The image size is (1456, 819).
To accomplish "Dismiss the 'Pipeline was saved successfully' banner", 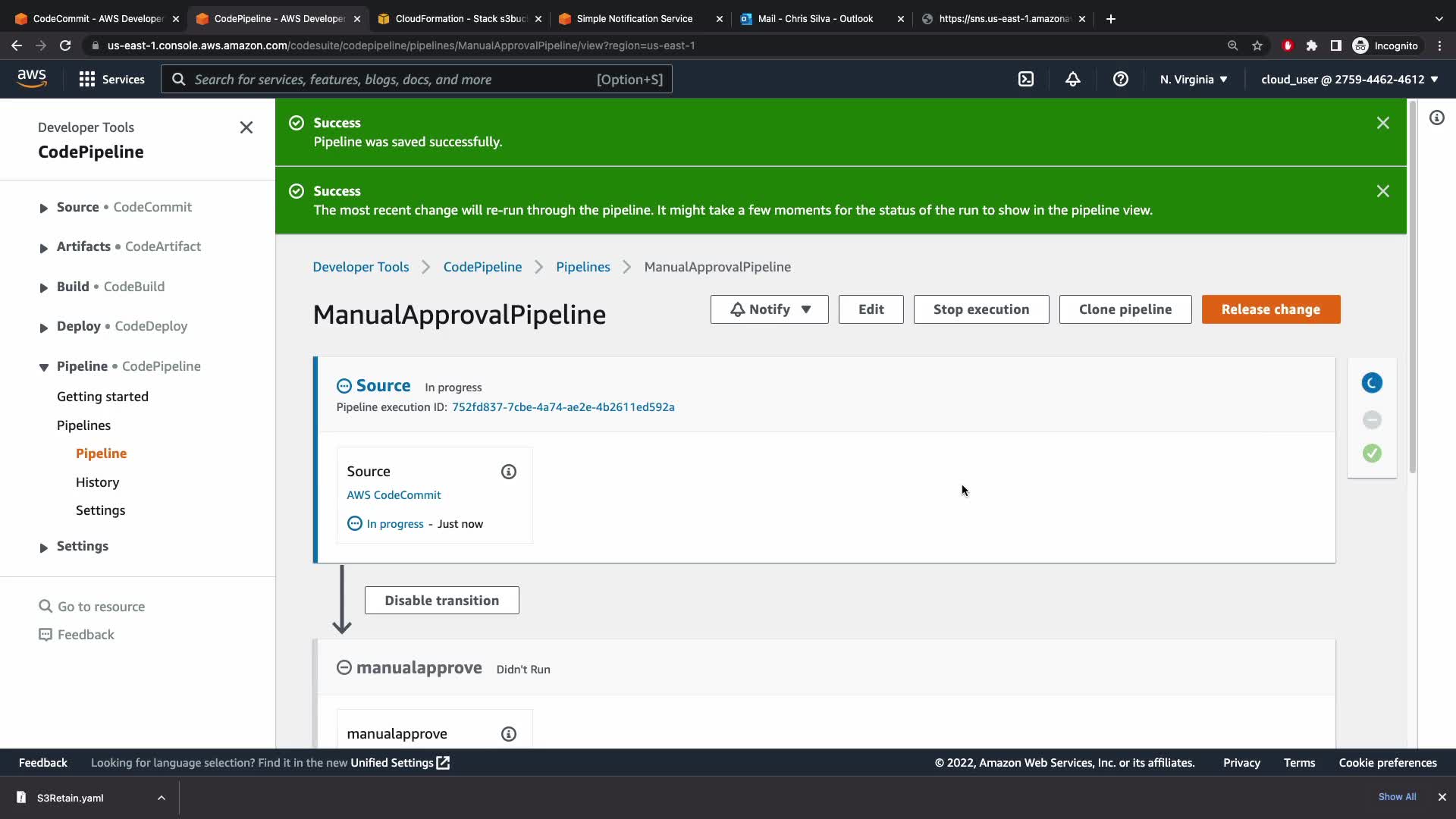I will (1382, 123).
